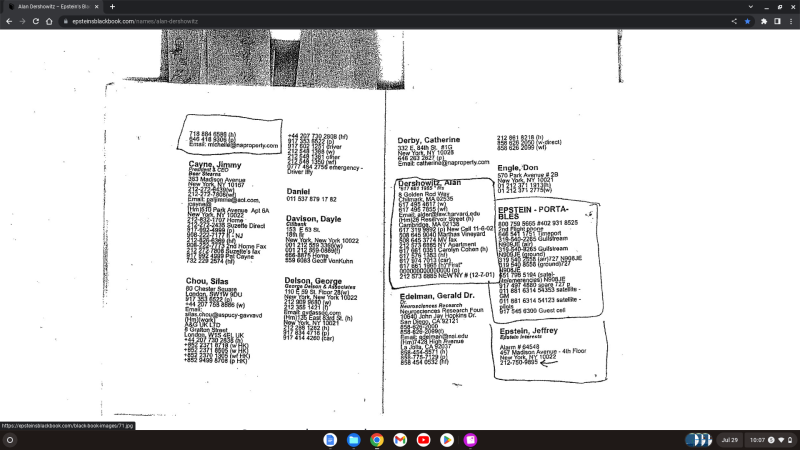Screen dimensions: 800x450
Task: Open a new browser tab
Action: point(112,7)
